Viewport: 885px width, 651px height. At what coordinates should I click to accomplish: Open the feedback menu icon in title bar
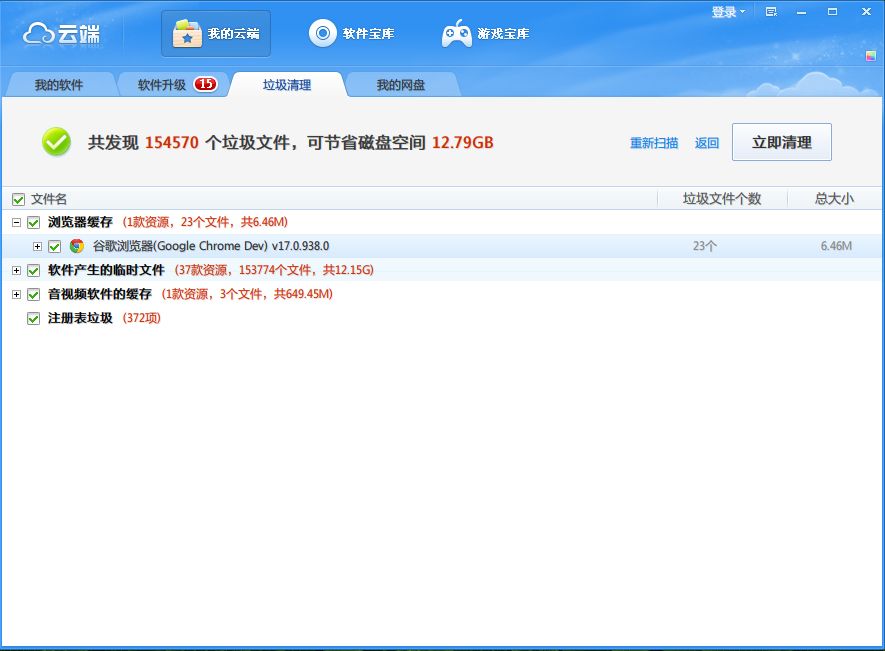pos(771,12)
